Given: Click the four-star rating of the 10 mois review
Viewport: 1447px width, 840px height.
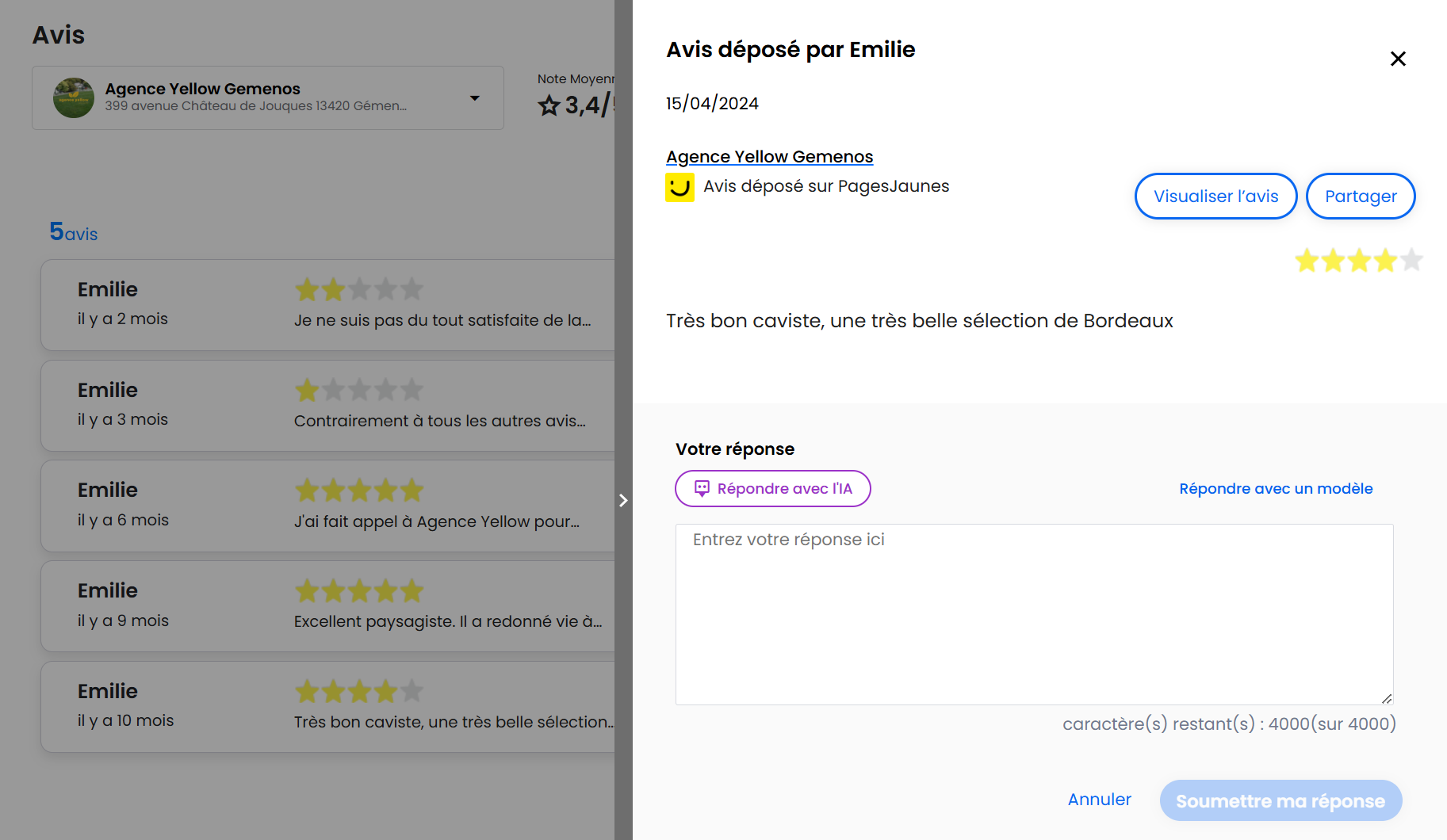Looking at the screenshot, I should tap(359, 691).
